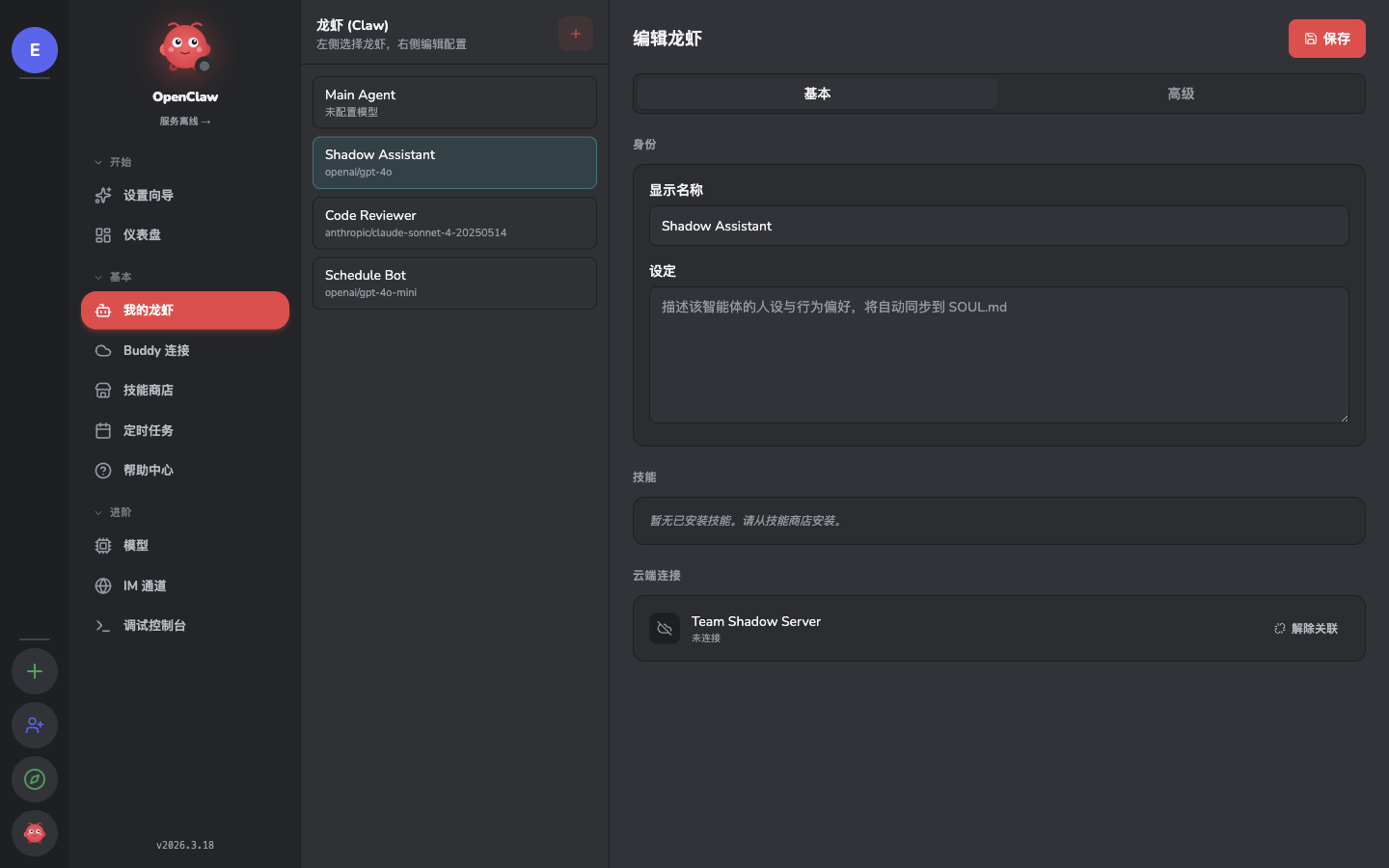Click inside the 显示名称 name input field

[998, 226]
